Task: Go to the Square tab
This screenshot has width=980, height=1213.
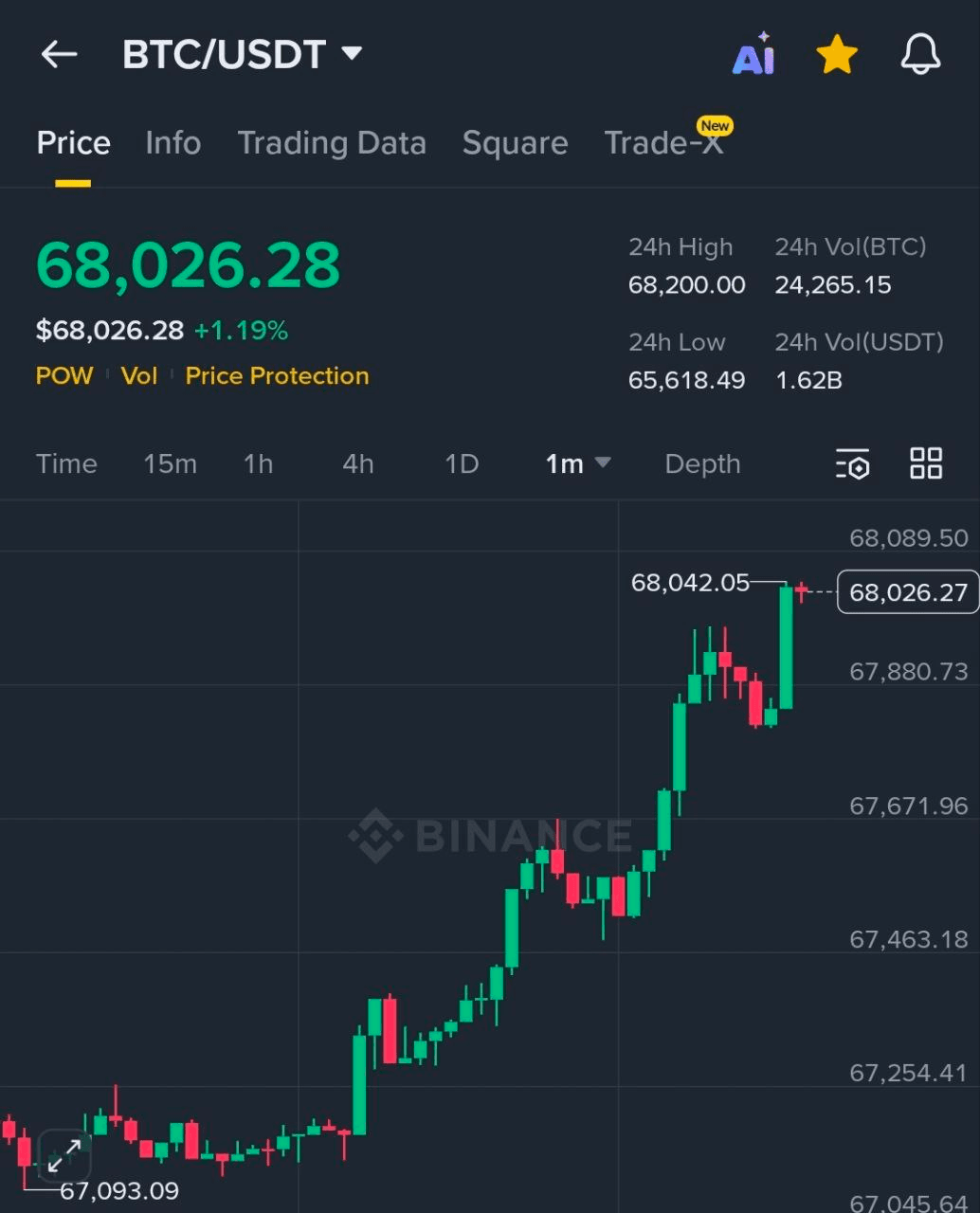Action: point(515,143)
